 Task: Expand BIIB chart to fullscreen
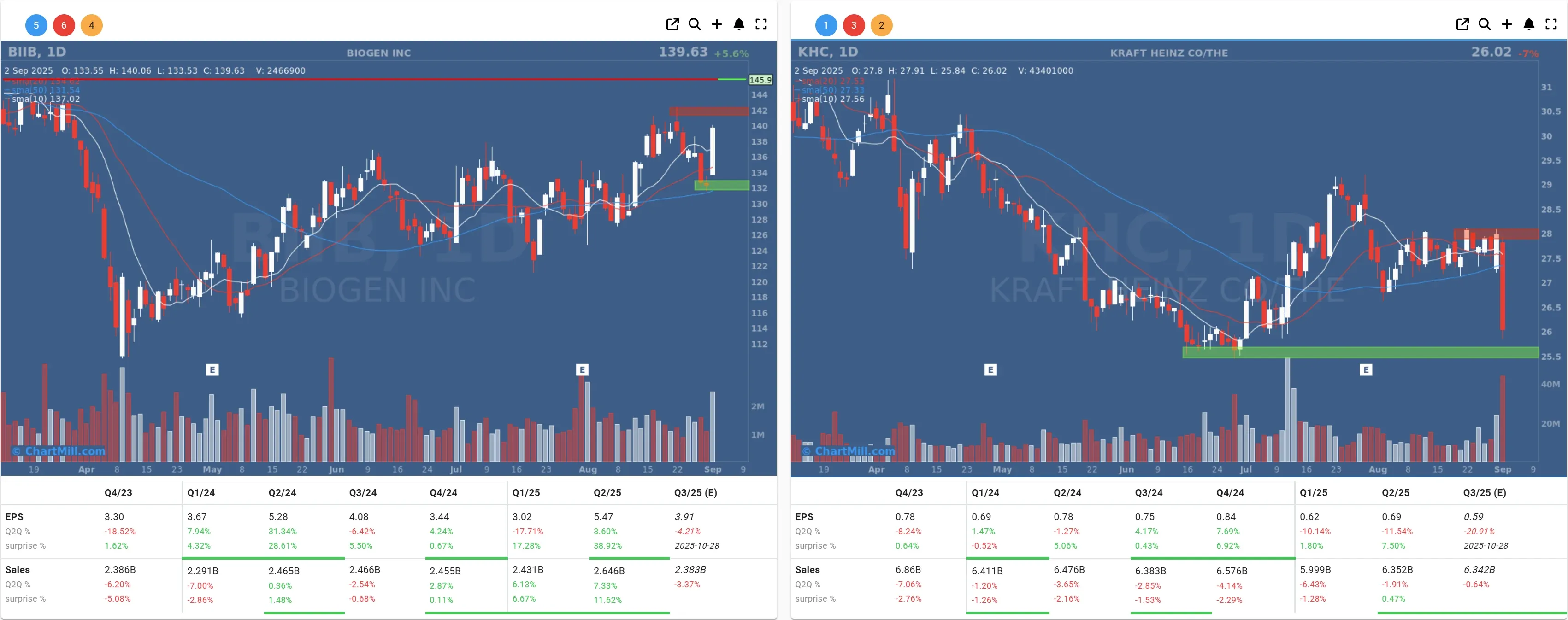click(761, 24)
